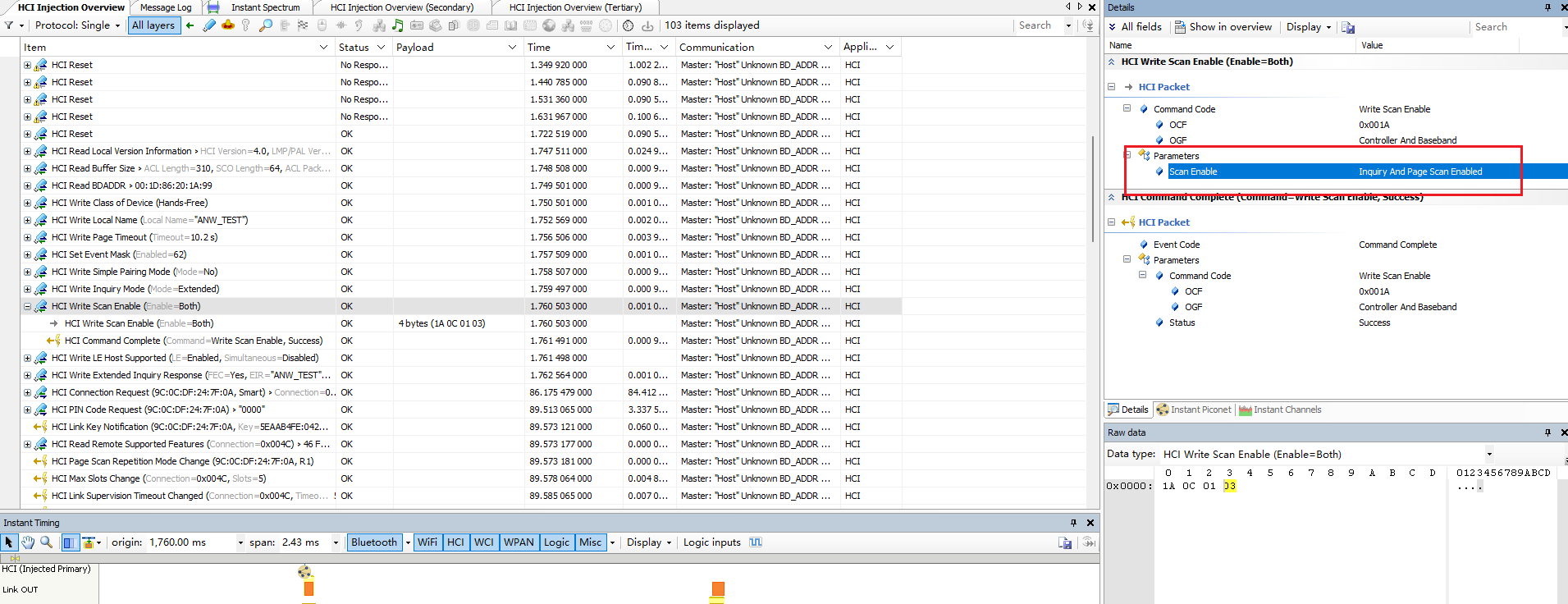Toggle the WiFi filter in Instant Timing
This screenshot has width=1568, height=604.
(x=427, y=542)
